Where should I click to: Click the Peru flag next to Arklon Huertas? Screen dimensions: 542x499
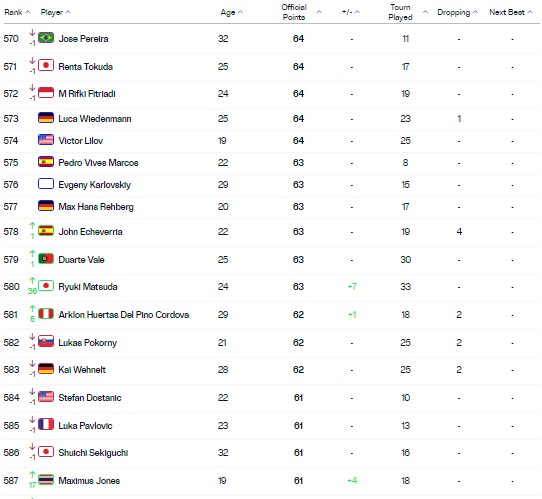click(46, 314)
